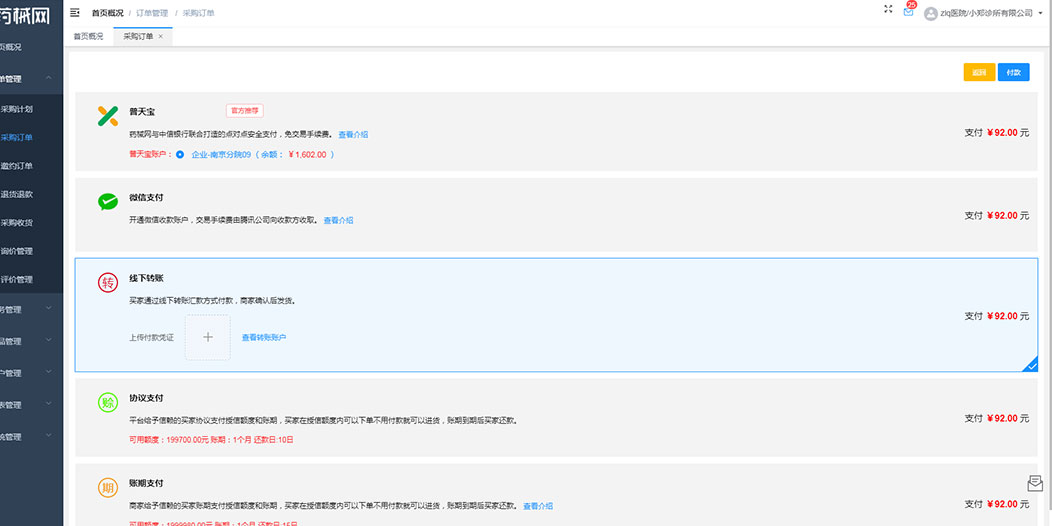This screenshot has height=526, width=1052.
Task: Click the company name zlq医院/小郑诊所有限公司
Action: point(986,13)
